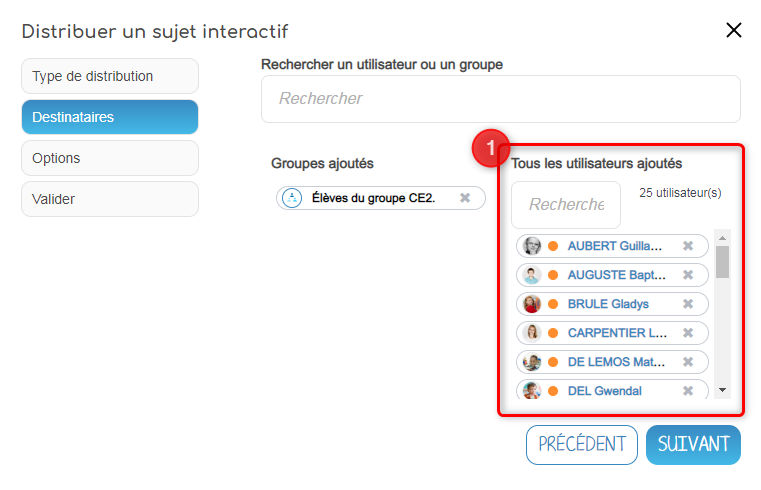
Task: Remove DE LEMOS from added users
Action: (688, 362)
